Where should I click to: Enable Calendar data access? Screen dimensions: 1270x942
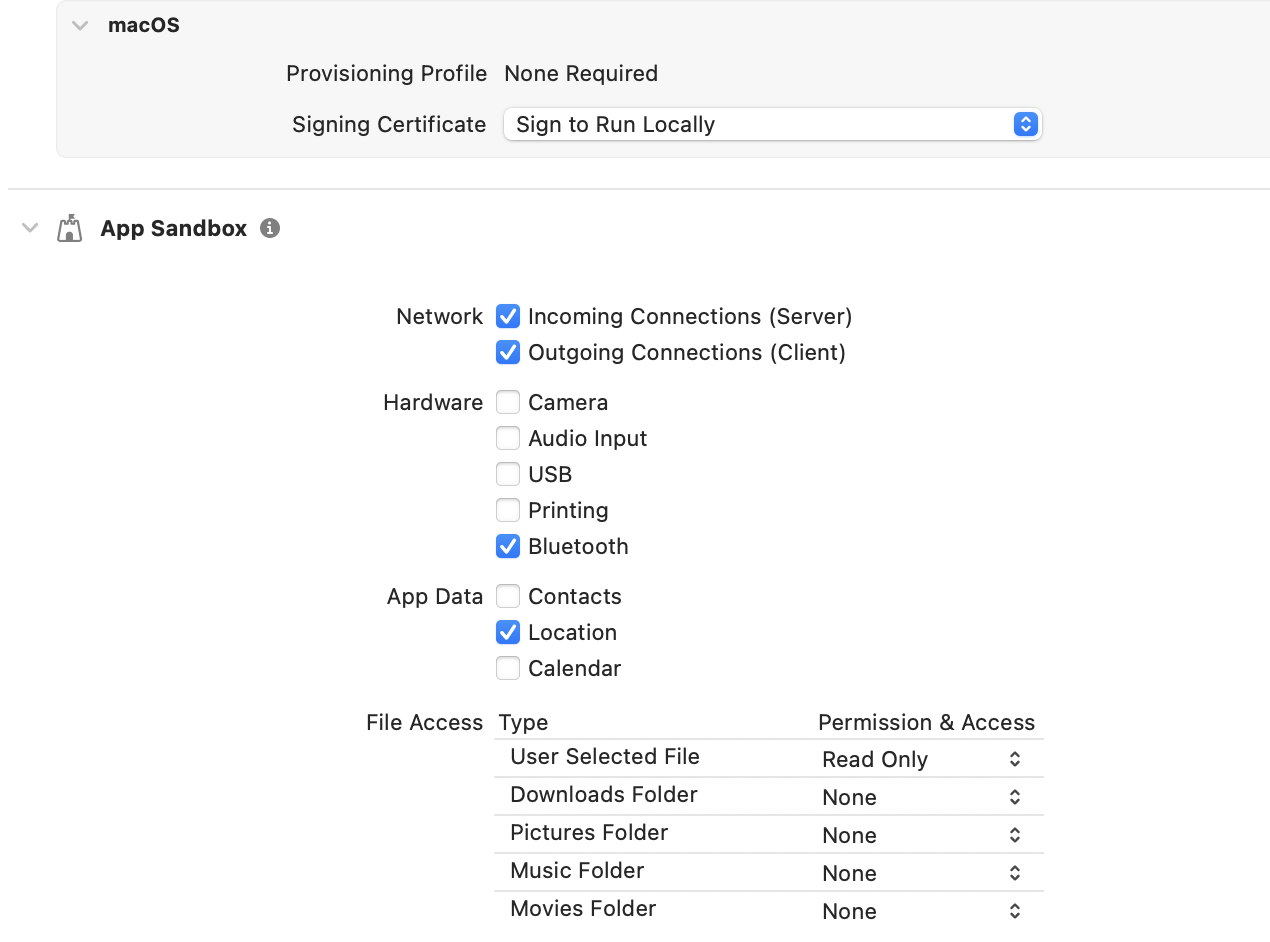[508, 668]
